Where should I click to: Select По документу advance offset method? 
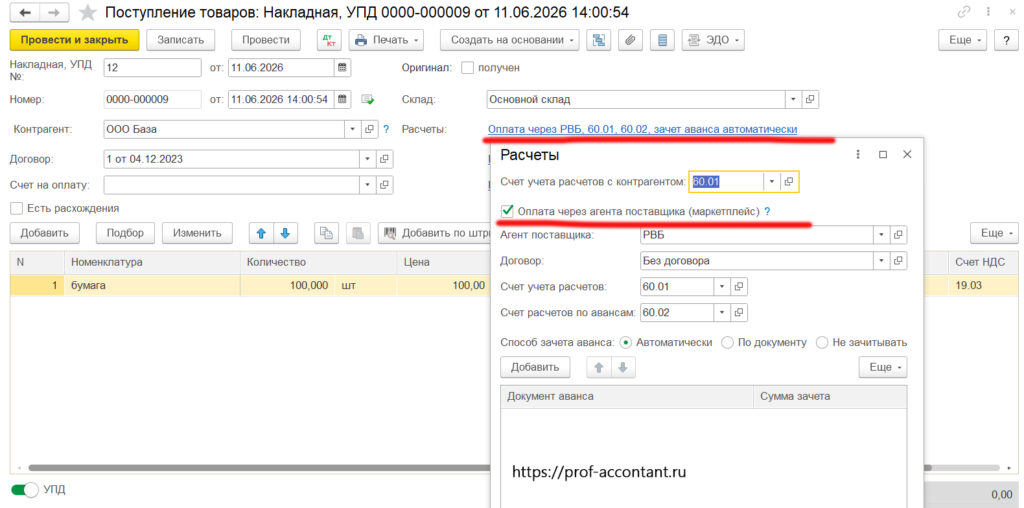(x=727, y=342)
